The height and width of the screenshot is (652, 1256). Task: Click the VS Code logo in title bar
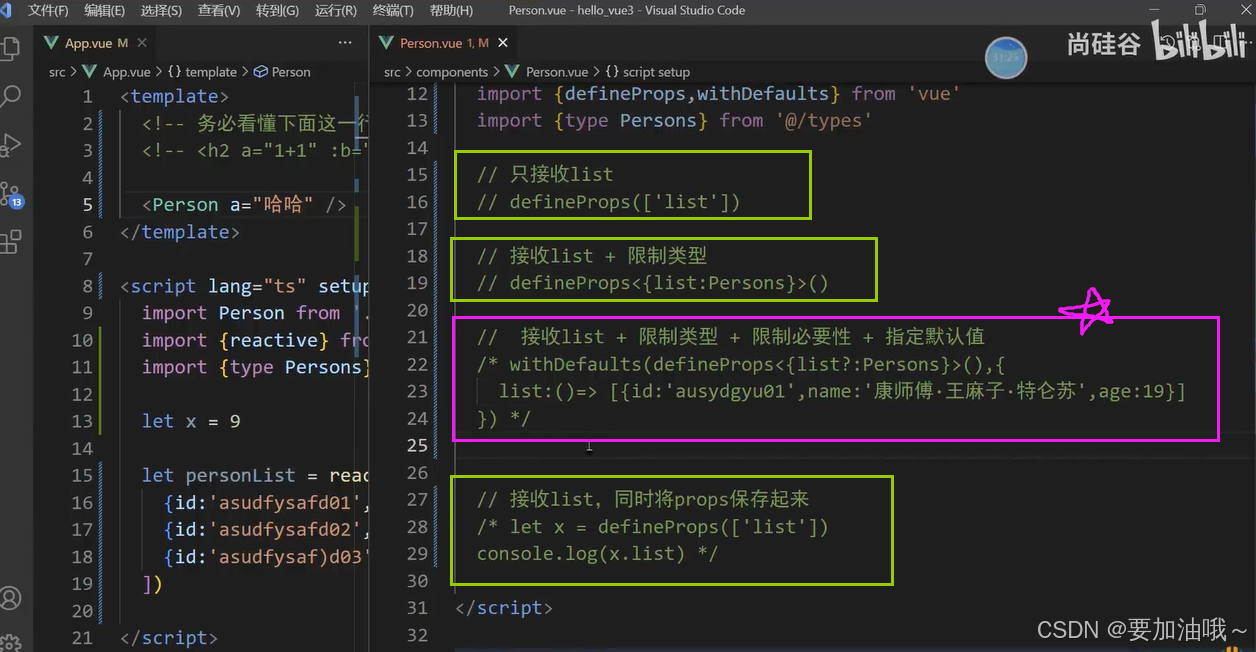click(x=5, y=10)
